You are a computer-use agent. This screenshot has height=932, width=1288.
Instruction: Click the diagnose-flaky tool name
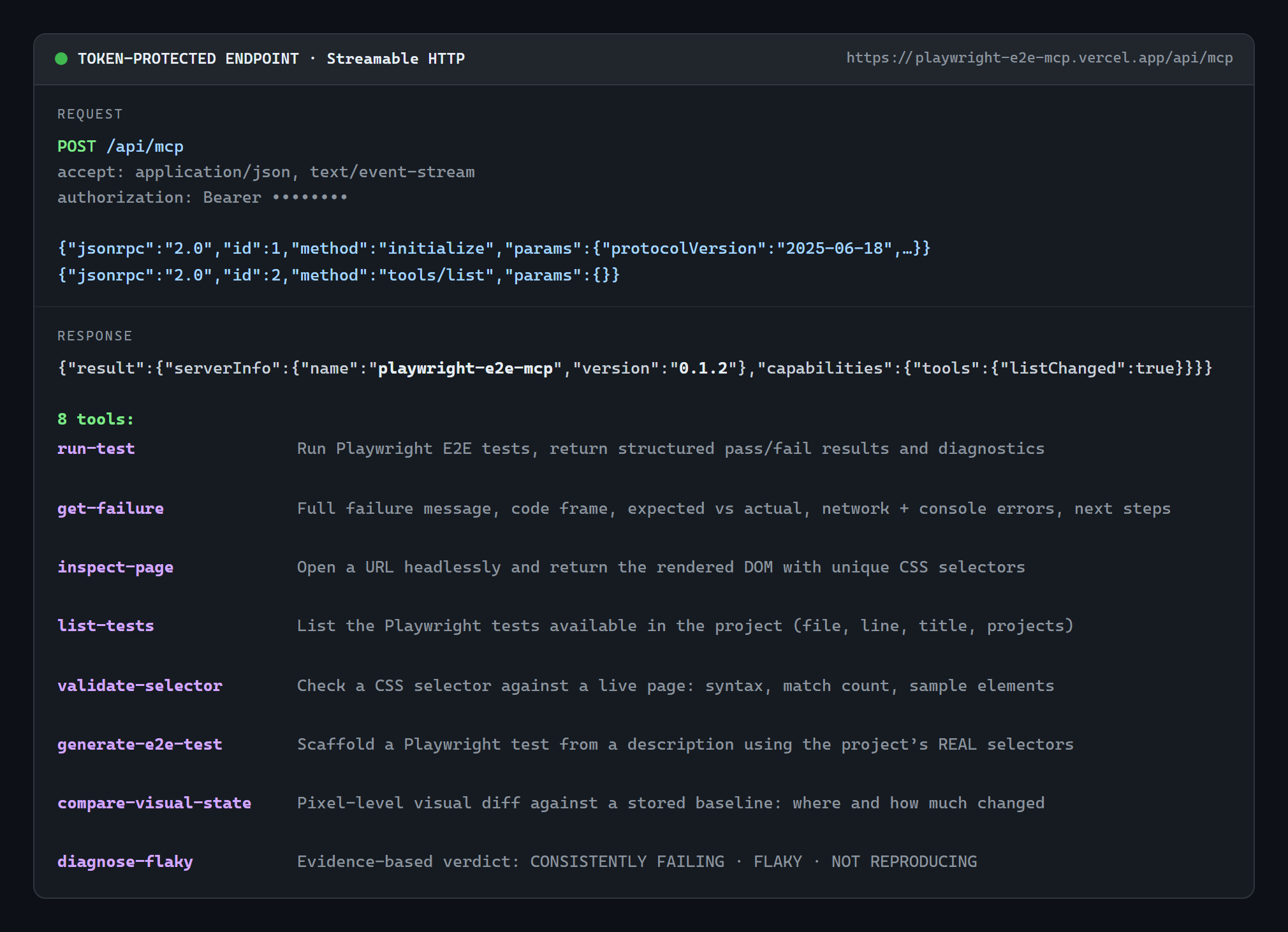coord(125,862)
